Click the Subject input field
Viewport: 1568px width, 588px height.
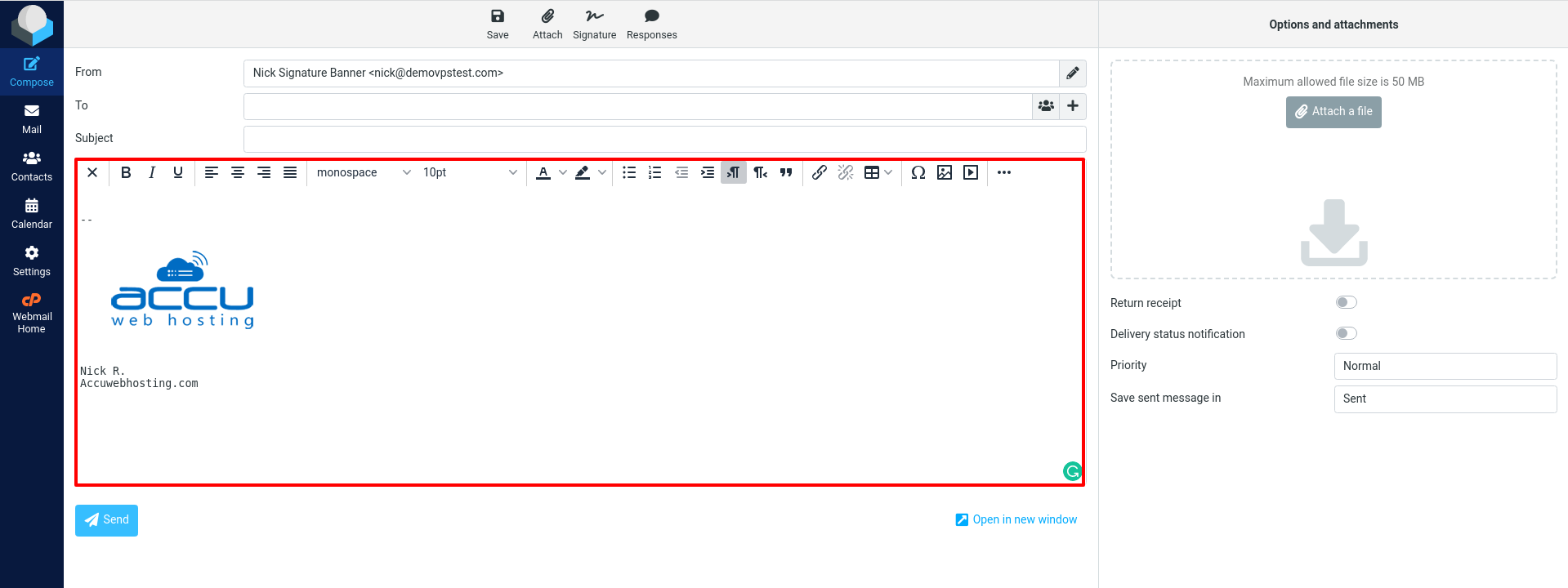(664, 139)
